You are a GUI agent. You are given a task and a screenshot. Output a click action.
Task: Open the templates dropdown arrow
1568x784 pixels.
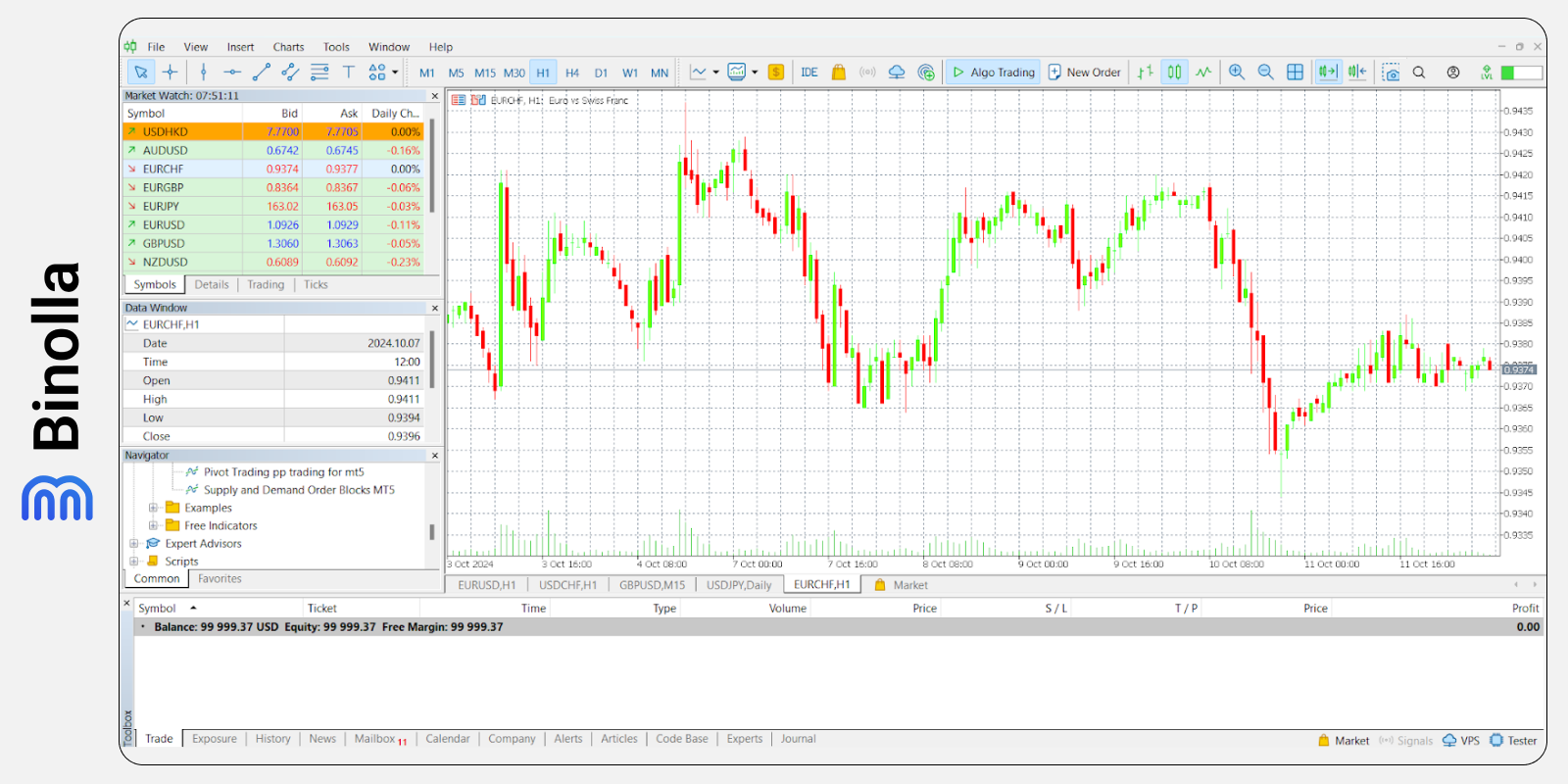[x=755, y=72]
